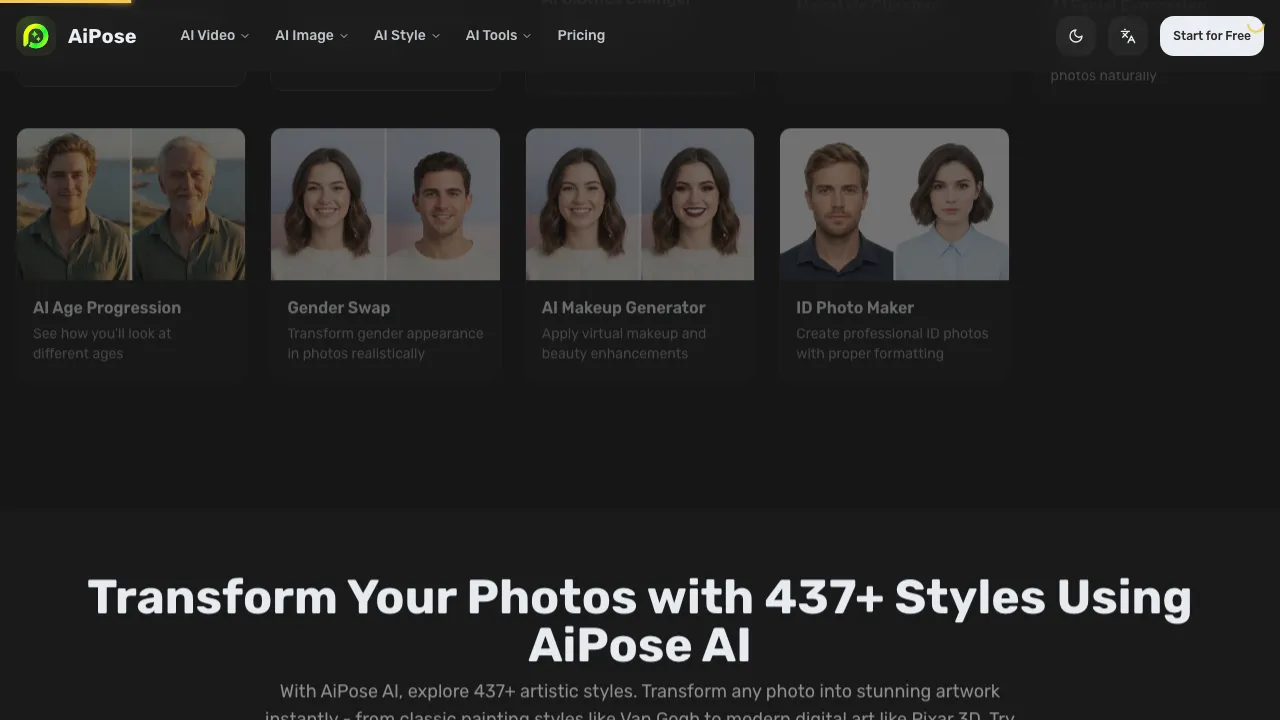Open the ID Photo Maker tool
Image resolution: width=1280 pixels, height=720 pixels.
tap(855, 307)
